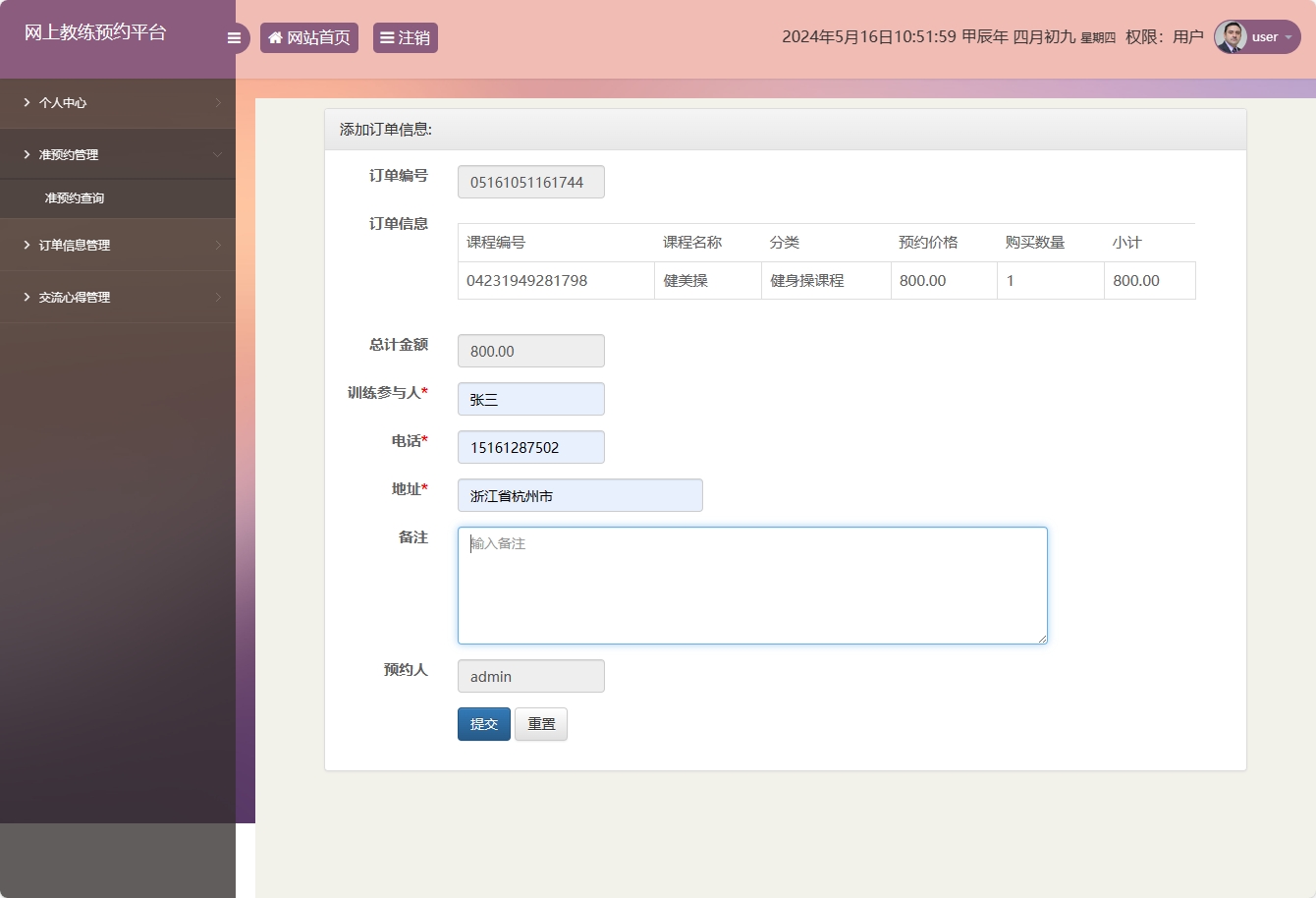Screen dimensions: 1316x898
Task: Click inside the 备注 remarks textarea
Action: (751, 585)
